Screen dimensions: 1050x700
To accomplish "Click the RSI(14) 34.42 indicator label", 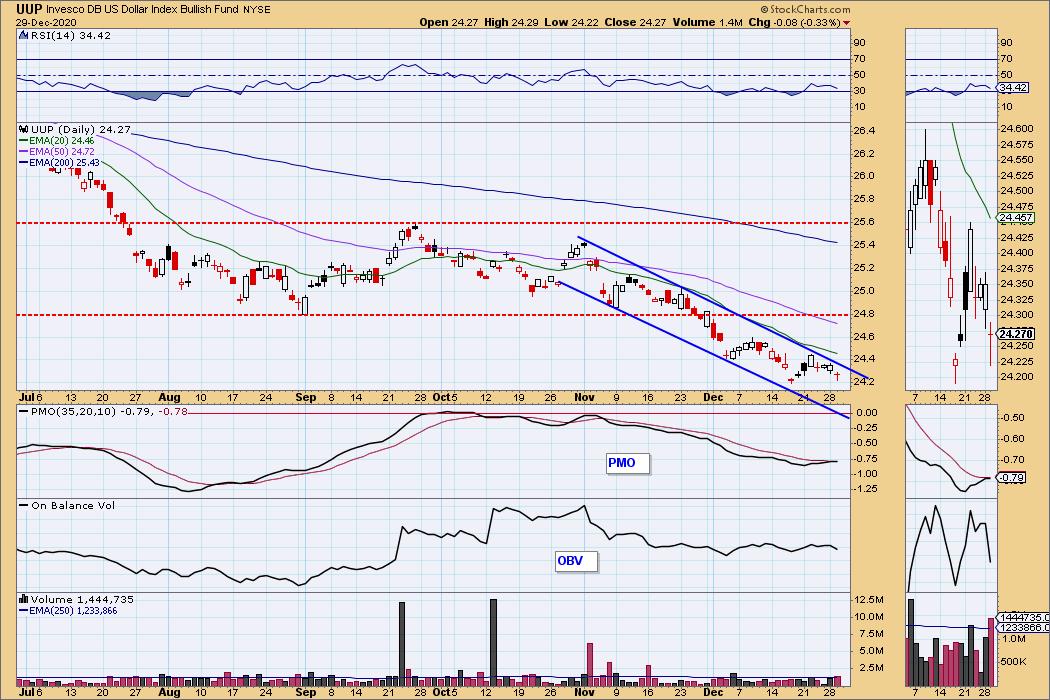I will tap(70, 36).
